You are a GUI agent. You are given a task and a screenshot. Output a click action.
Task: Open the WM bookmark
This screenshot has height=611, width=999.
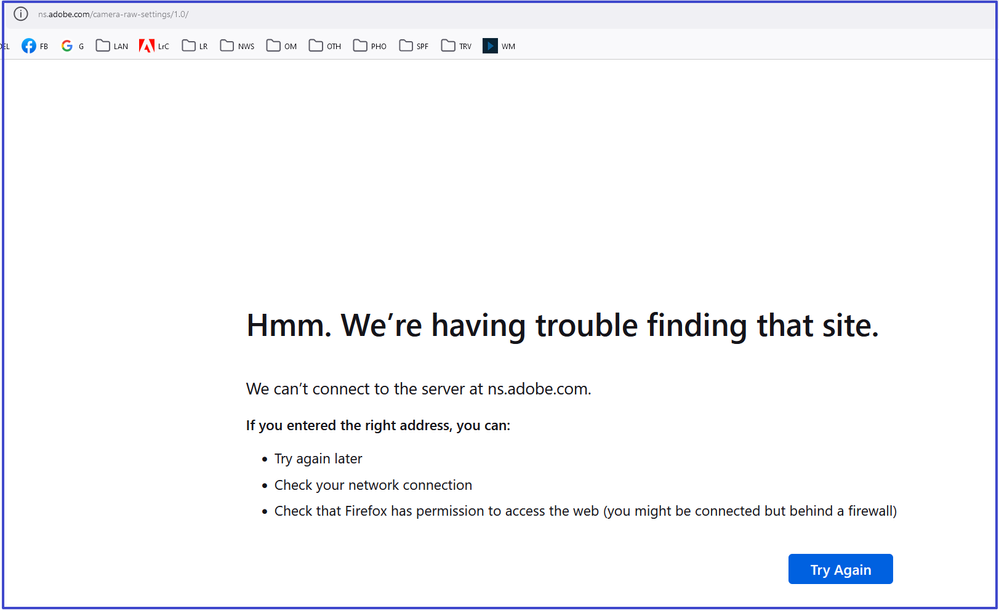(x=499, y=46)
